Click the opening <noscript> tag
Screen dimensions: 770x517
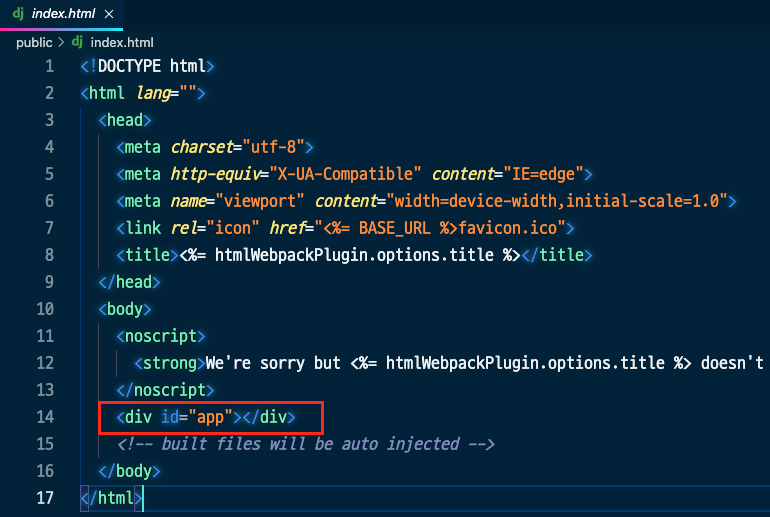(161, 336)
